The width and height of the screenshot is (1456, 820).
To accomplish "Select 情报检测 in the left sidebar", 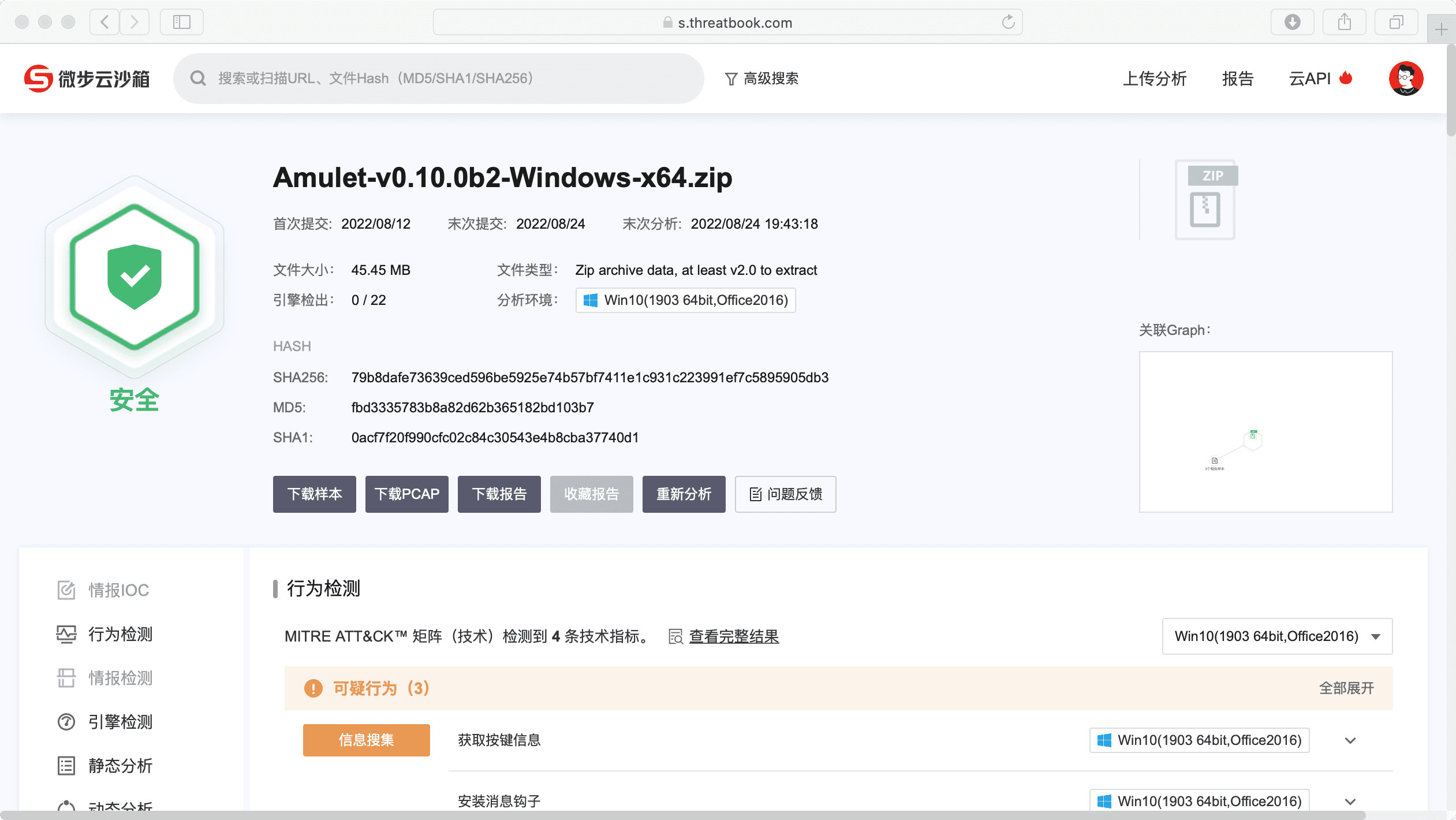I will (120, 678).
